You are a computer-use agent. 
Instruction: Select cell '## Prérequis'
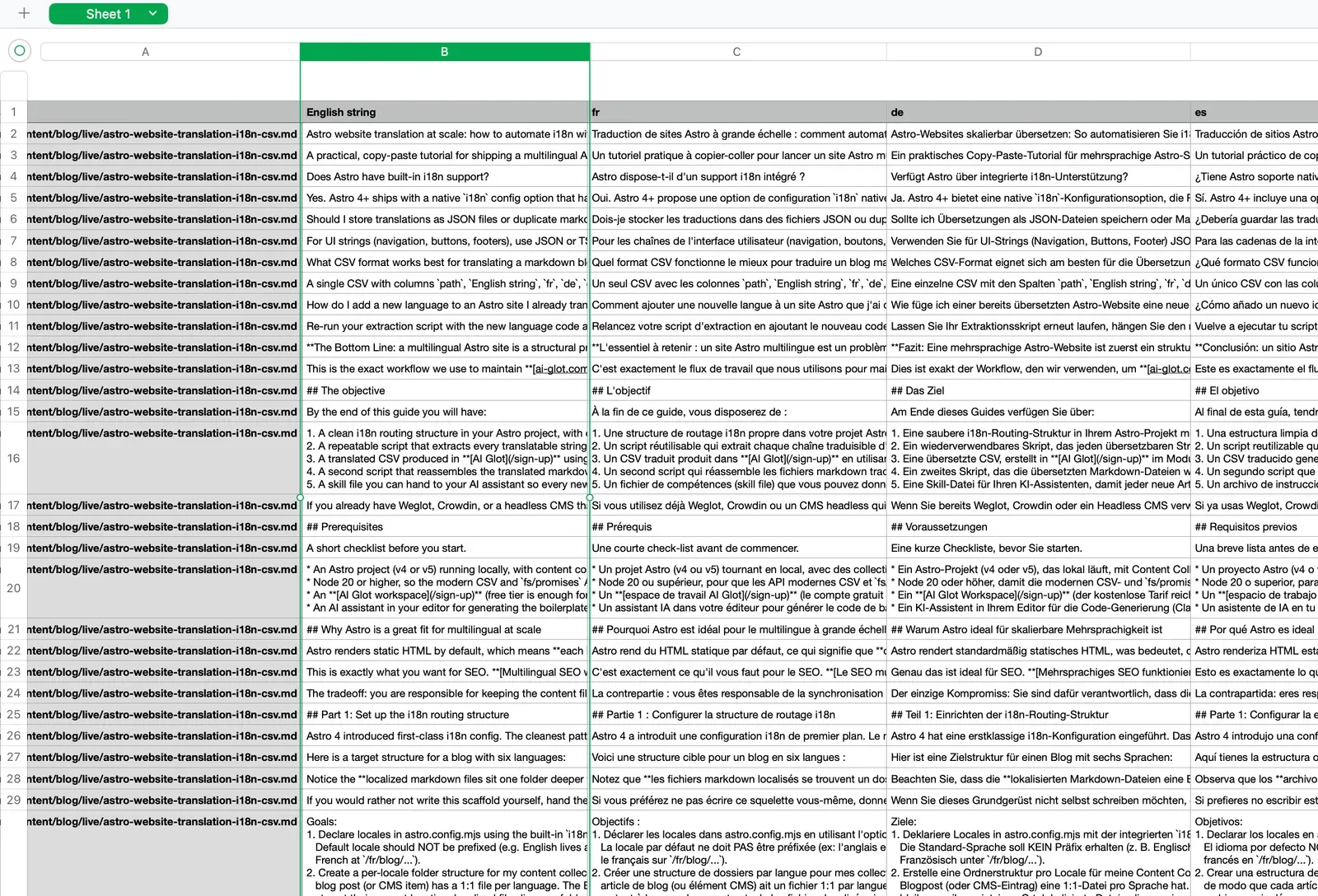[738, 526]
